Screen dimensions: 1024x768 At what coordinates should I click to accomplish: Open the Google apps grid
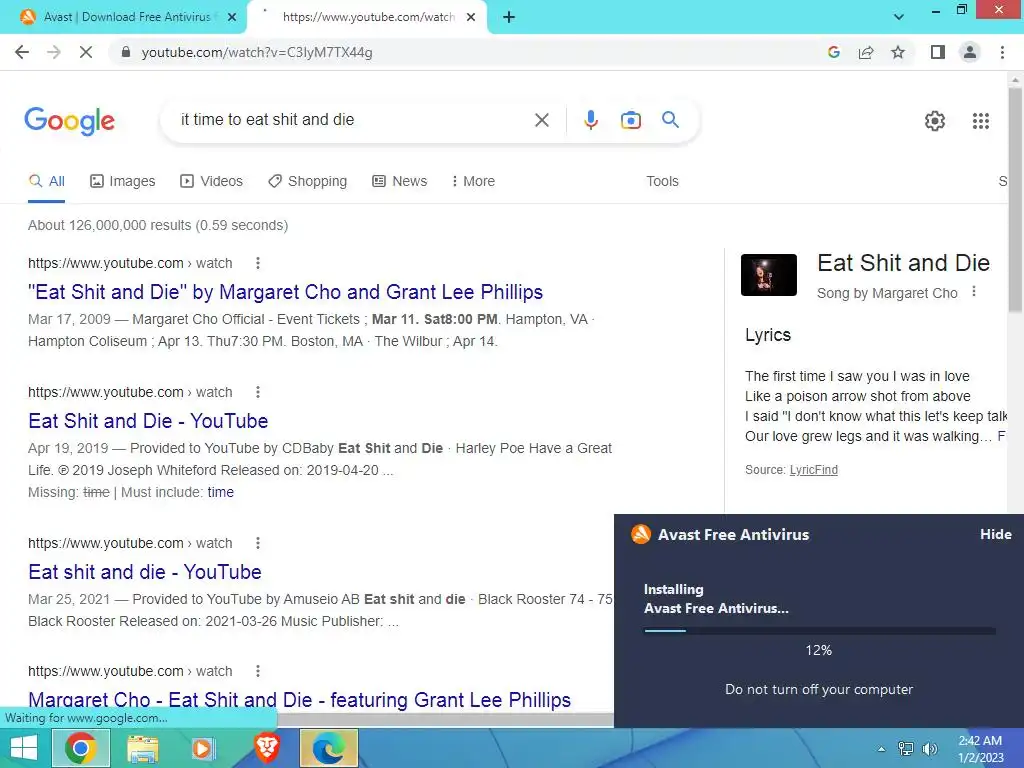(980, 121)
